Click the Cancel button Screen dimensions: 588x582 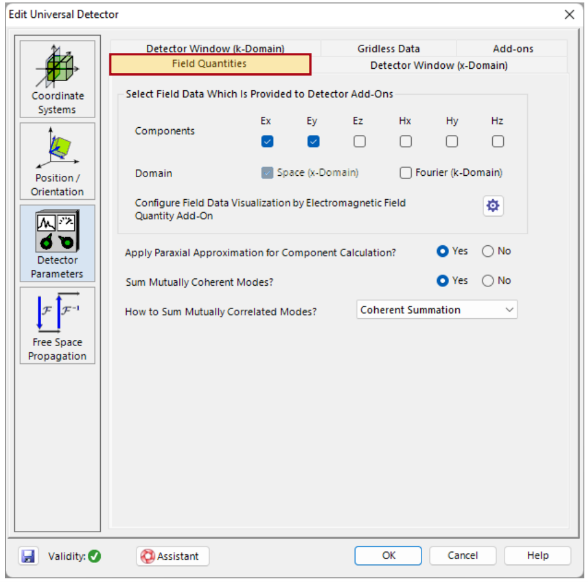[x=463, y=555]
